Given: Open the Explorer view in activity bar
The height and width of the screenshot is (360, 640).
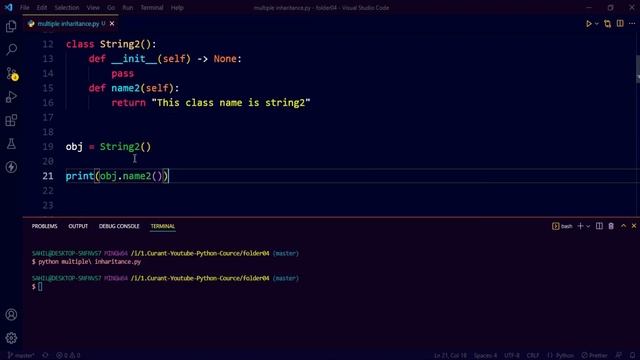Looking at the screenshot, I should (x=11, y=27).
